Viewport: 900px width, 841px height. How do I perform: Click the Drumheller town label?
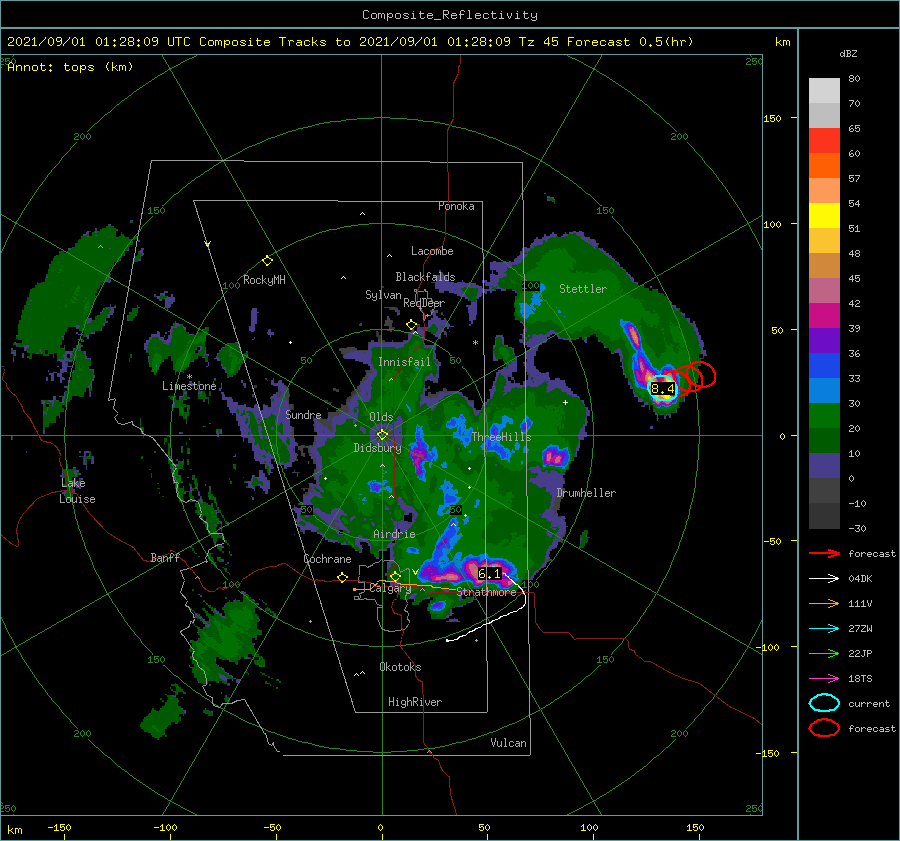[x=586, y=493]
